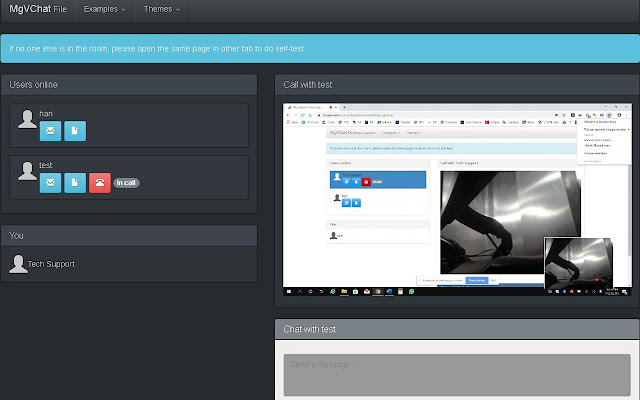Select the user name 'test'
The width and height of the screenshot is (640, 400).
(46, 165)
